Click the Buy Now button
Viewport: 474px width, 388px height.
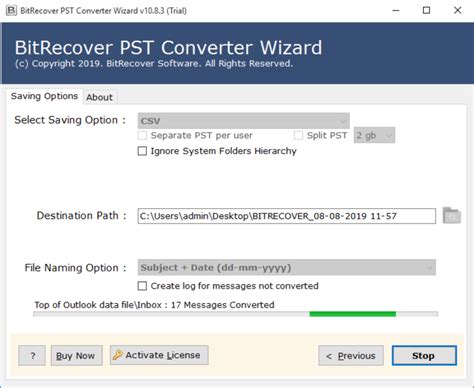click(76, 356)
